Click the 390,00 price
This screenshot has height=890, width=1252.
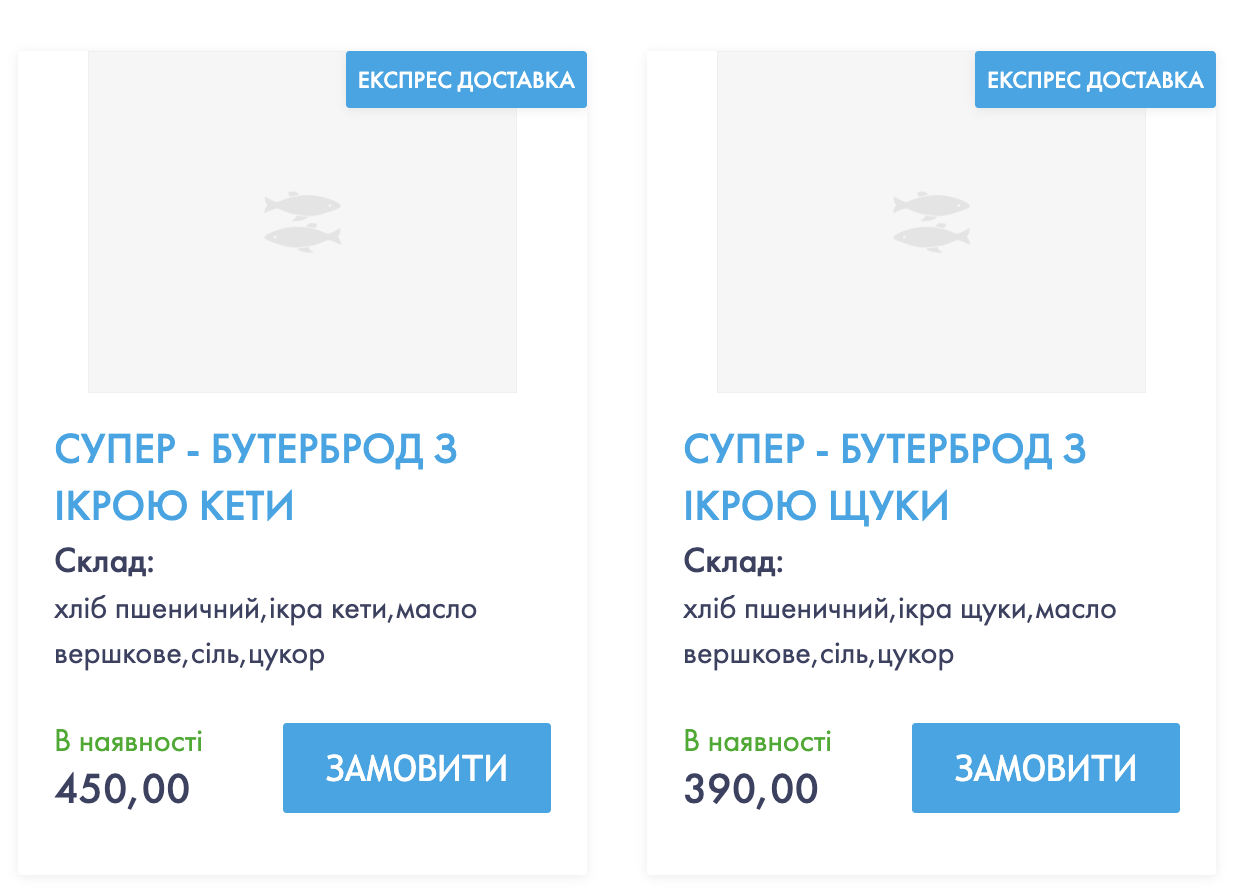pos(751,790)
